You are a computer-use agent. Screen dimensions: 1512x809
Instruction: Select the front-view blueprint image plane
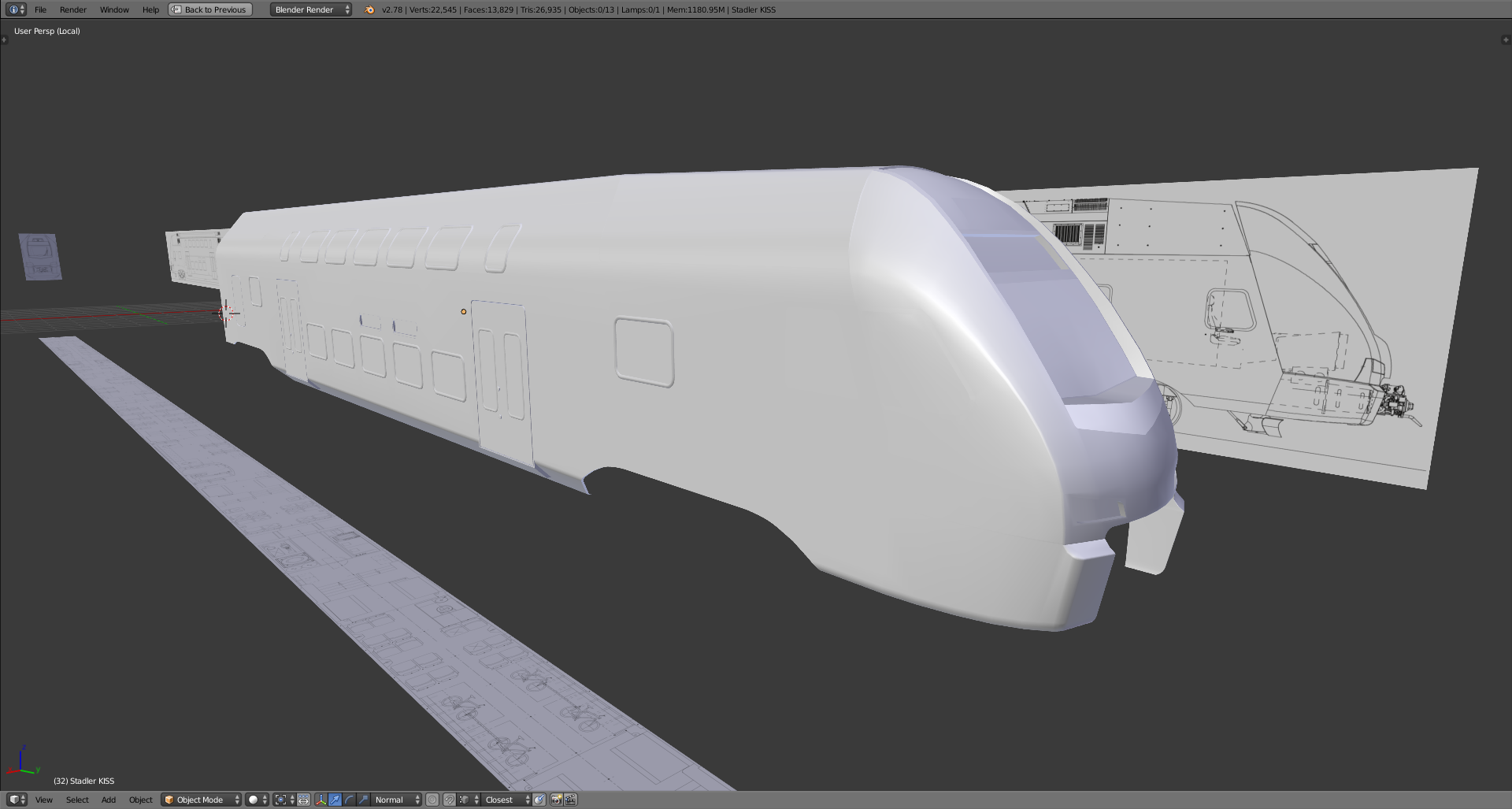pos(40,256)
